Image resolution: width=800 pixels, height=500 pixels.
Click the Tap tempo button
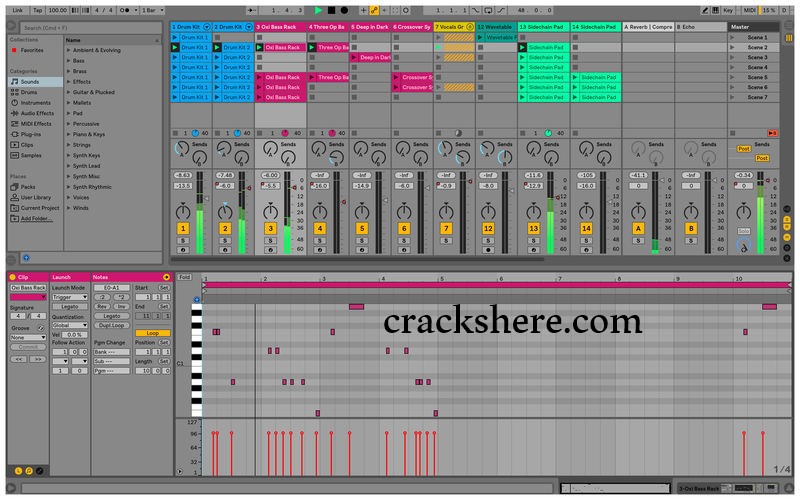point(37,10)
